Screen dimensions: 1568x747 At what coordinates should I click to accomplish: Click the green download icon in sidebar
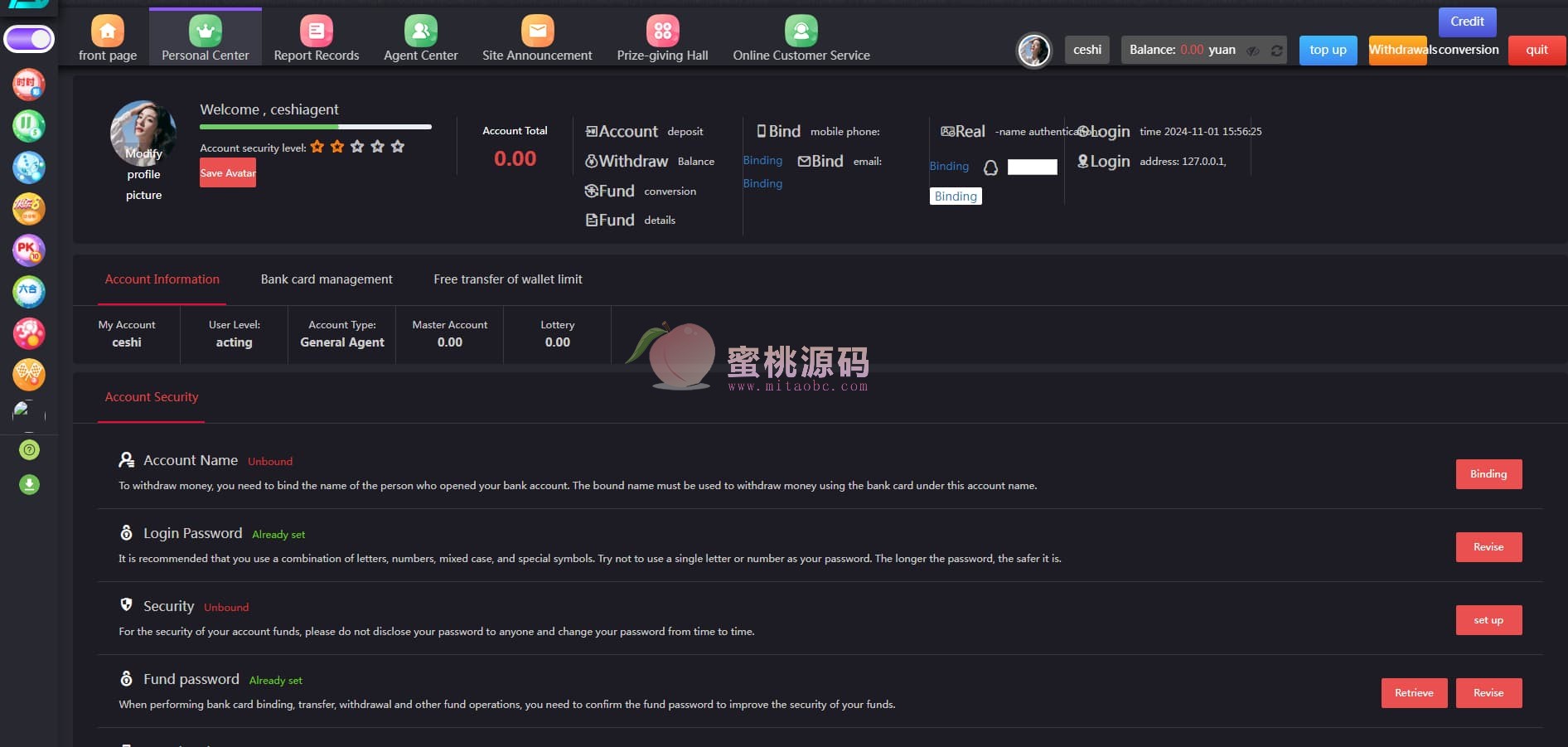coord(29,484)
